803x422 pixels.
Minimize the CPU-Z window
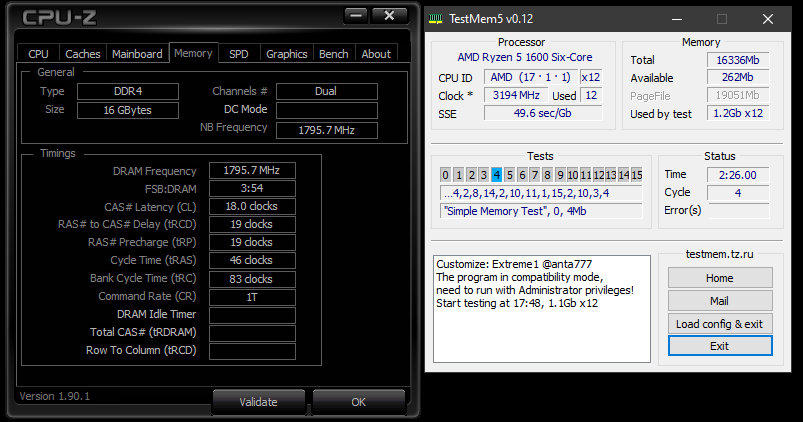[x=356, y=15]
